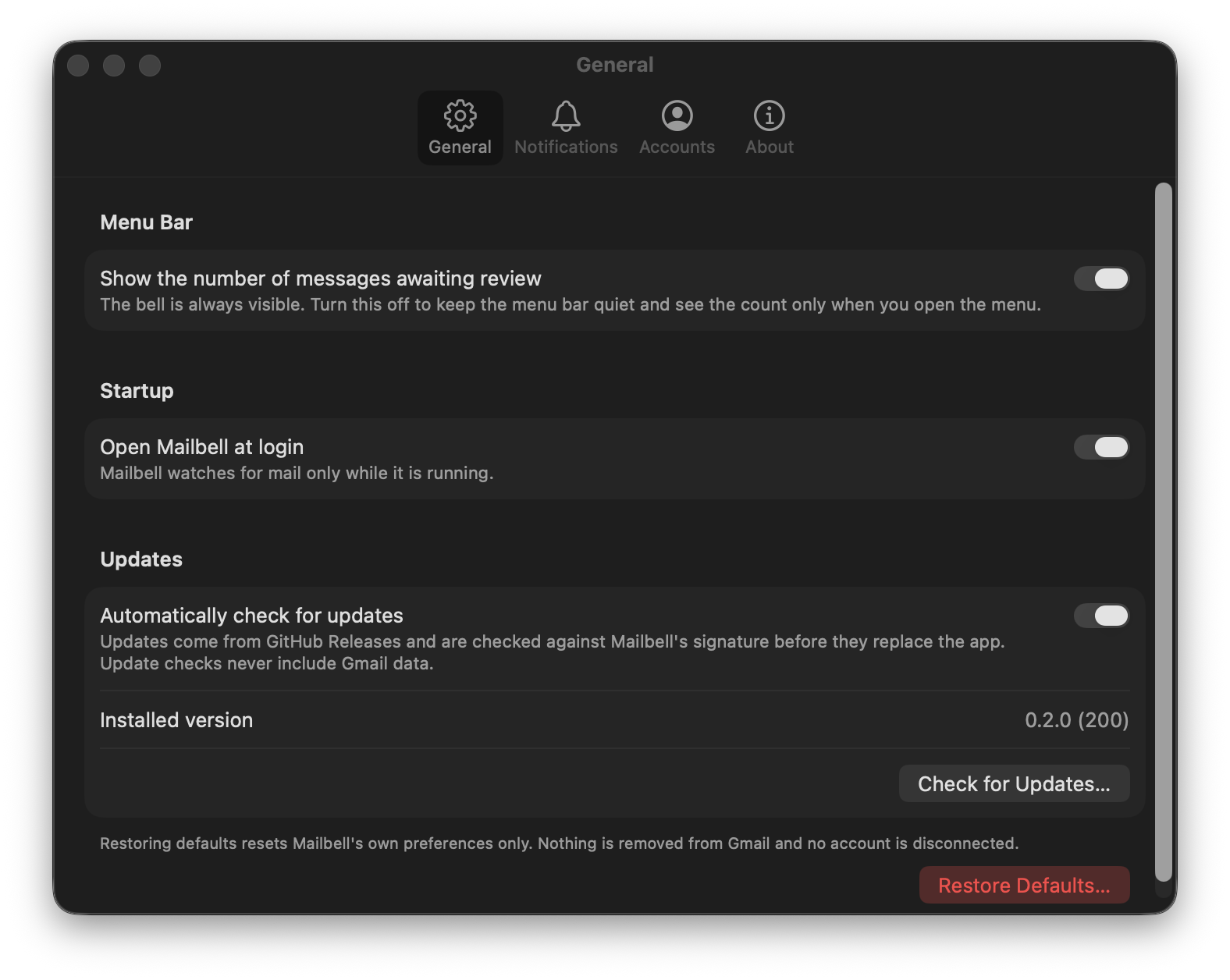1230x980 pixels.
Task: Click the red Restore Defaults button
Action: pos(1024,885)
